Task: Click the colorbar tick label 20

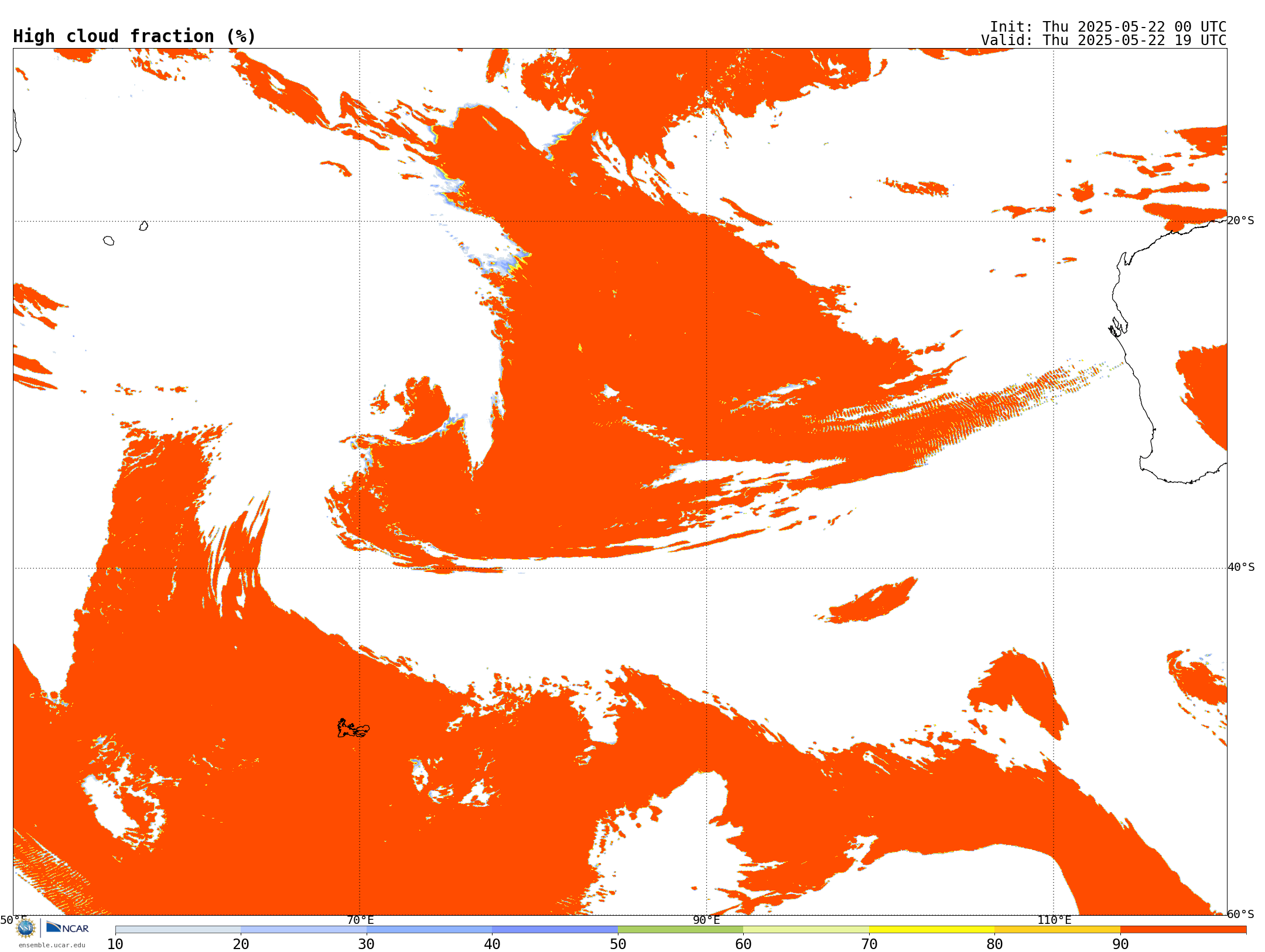Action: [x=241, y=944]
